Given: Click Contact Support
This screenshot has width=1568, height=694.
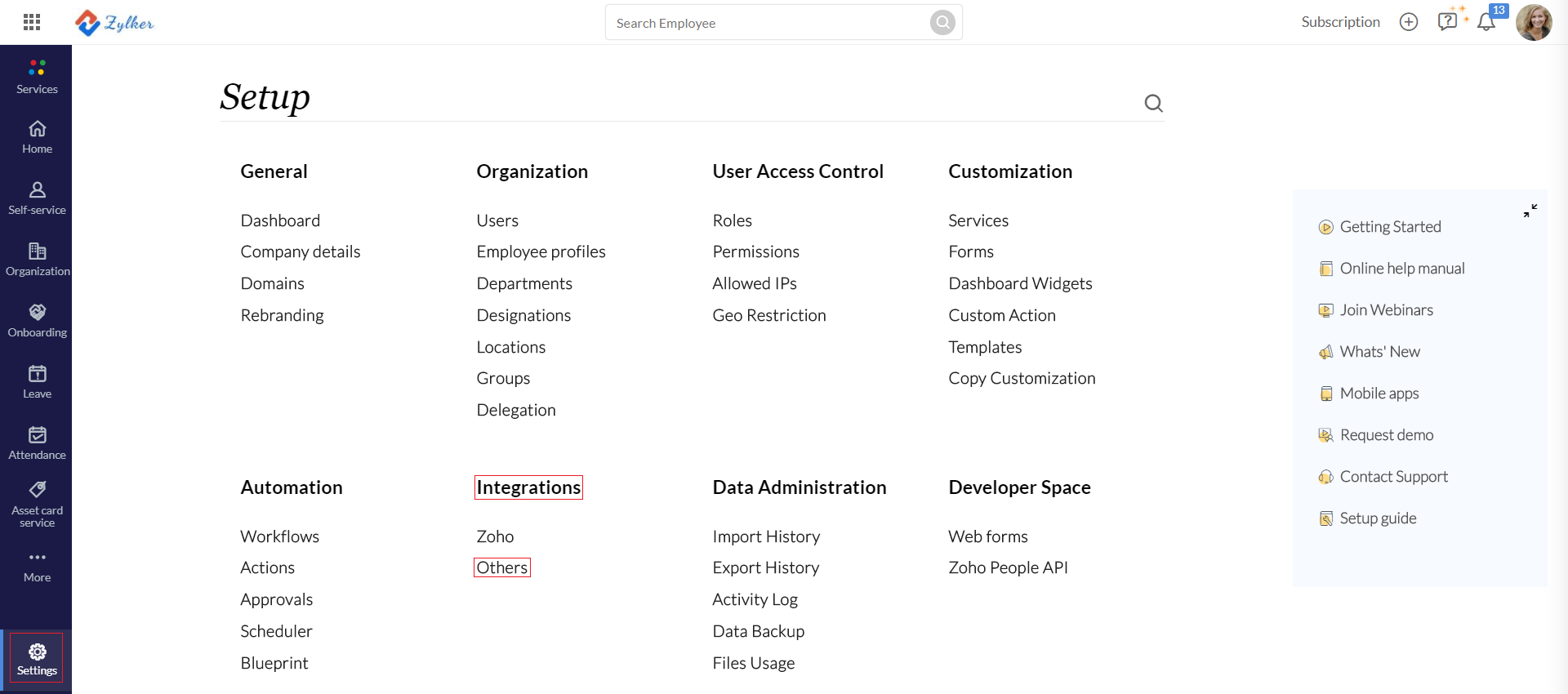Looking at the screenshot, I should 1393,477.
